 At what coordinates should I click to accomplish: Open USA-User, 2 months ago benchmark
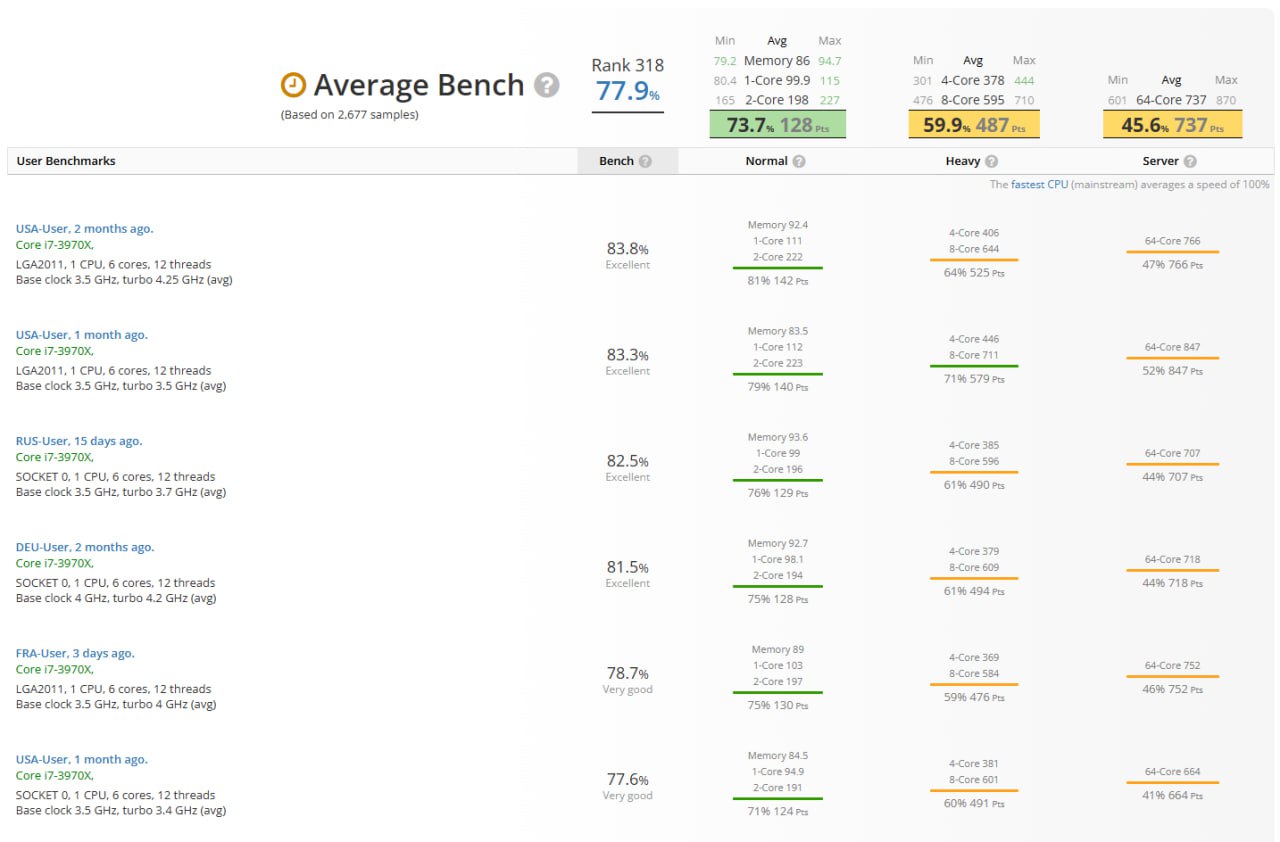(84, 229)
